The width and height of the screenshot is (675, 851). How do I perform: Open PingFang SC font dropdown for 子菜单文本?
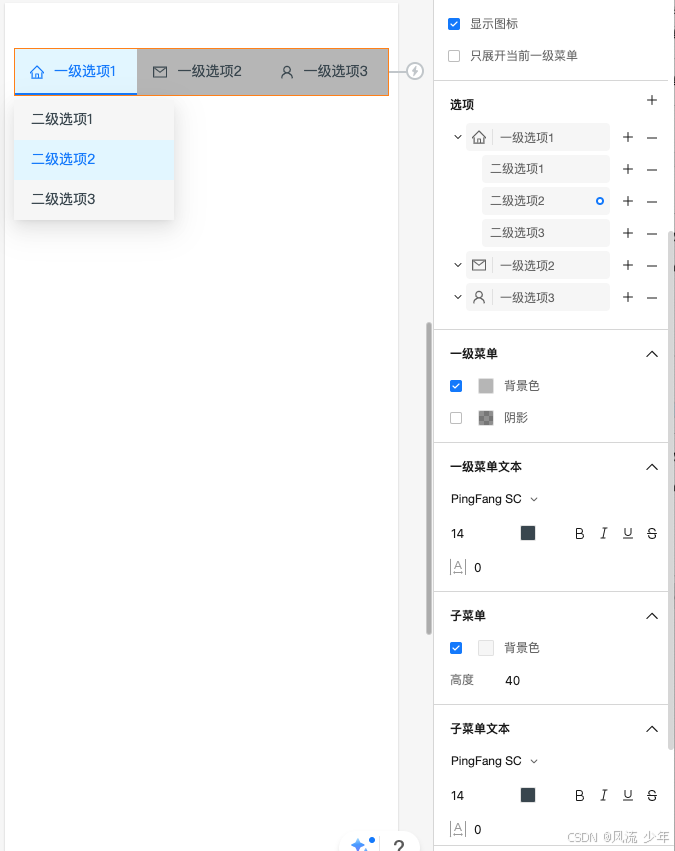[x=494, y=761]
